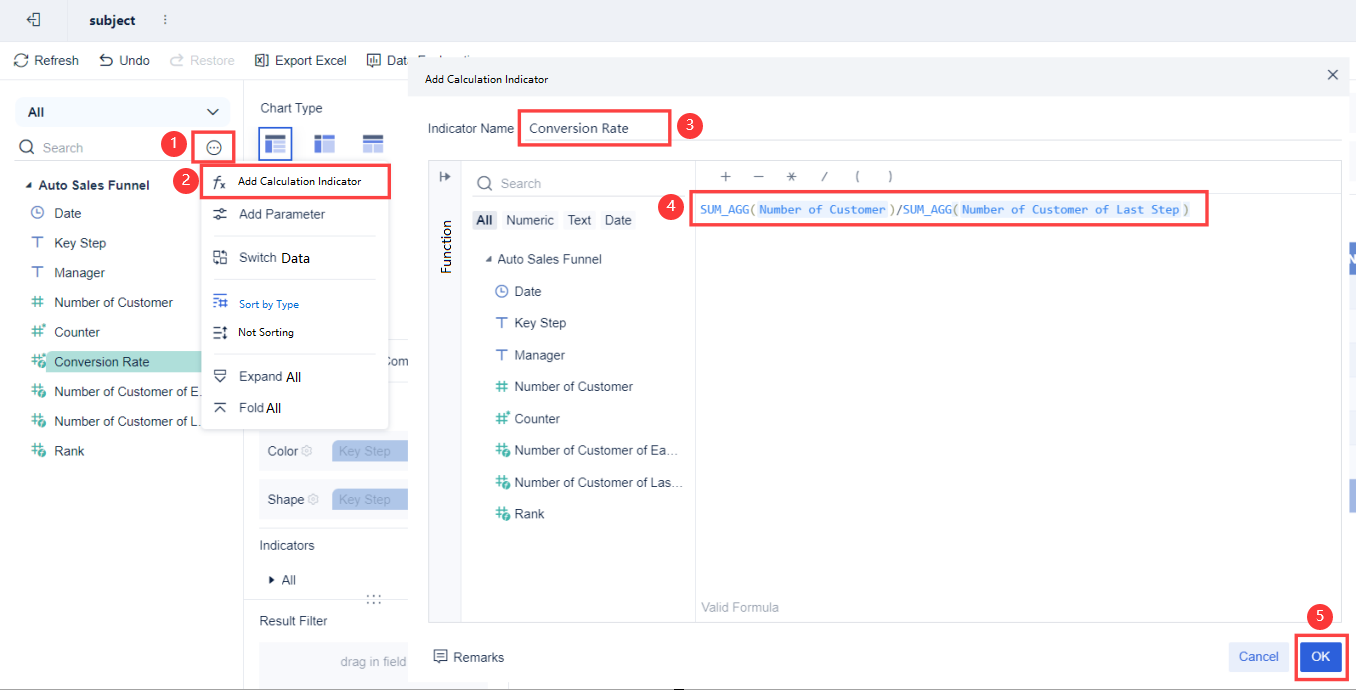The image size is (1356, 690).
Task: Expand the All indicators group
Action: click(x=272, y=580)
